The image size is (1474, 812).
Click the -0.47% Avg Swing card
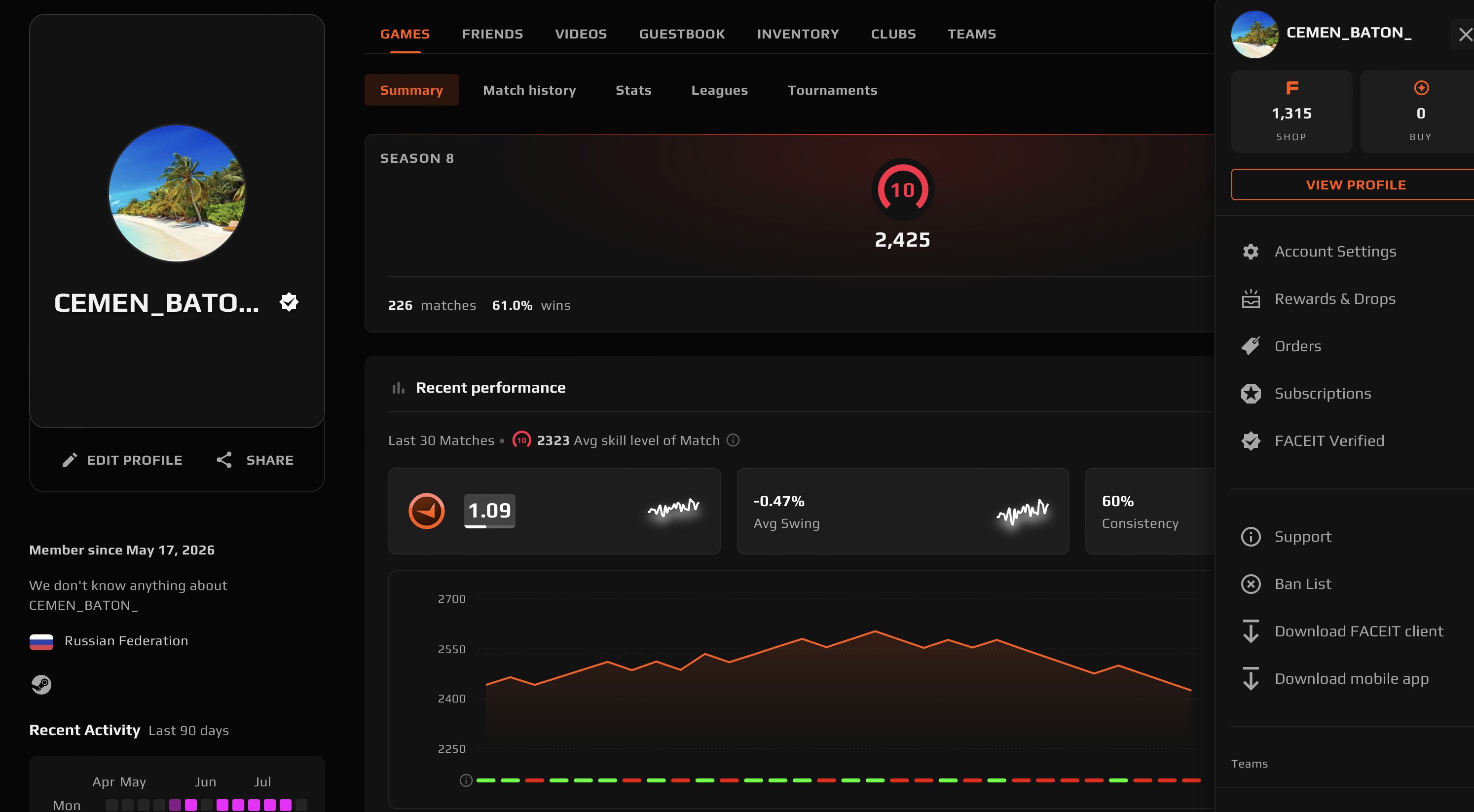[902, 511]
